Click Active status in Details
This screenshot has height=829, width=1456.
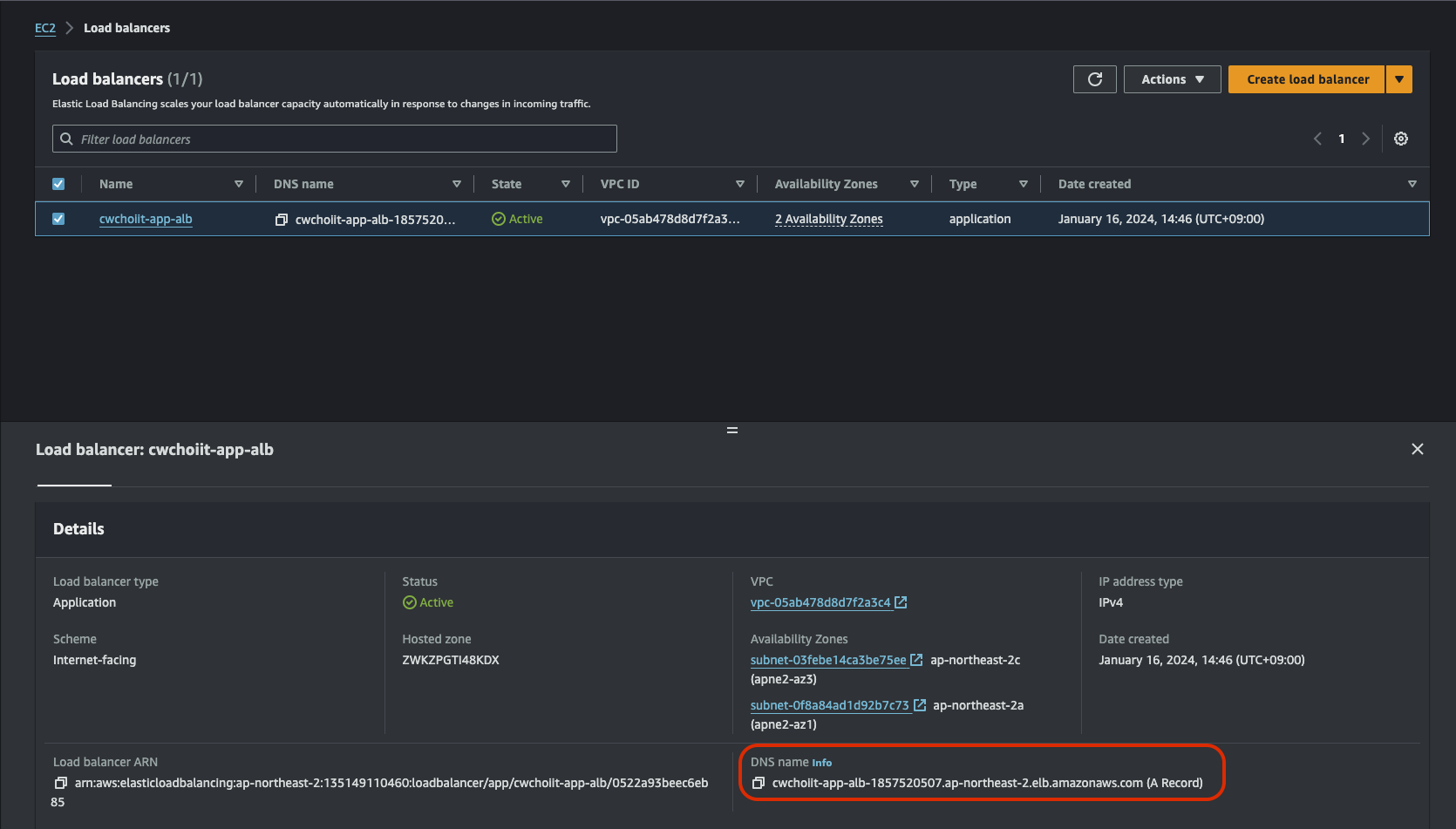coord(428,602)
